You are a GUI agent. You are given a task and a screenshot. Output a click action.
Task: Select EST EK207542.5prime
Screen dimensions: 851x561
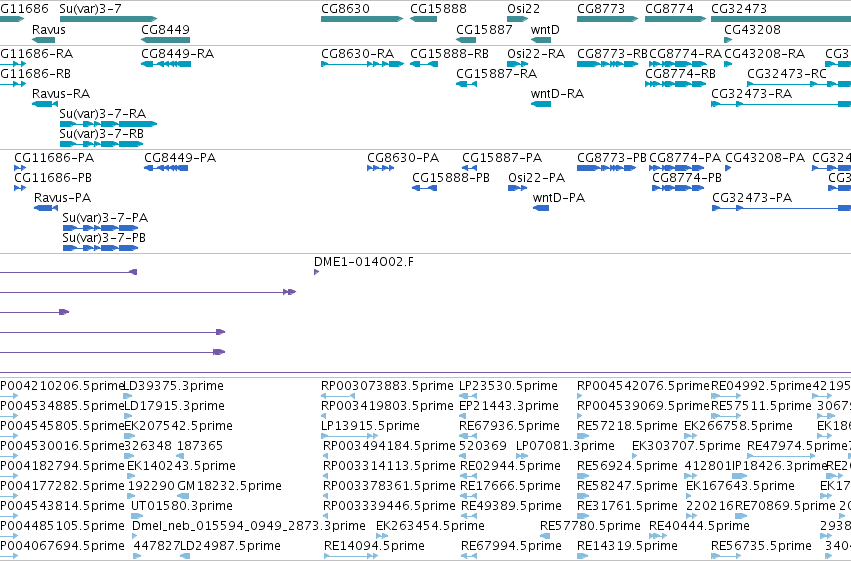click(130, 436)
